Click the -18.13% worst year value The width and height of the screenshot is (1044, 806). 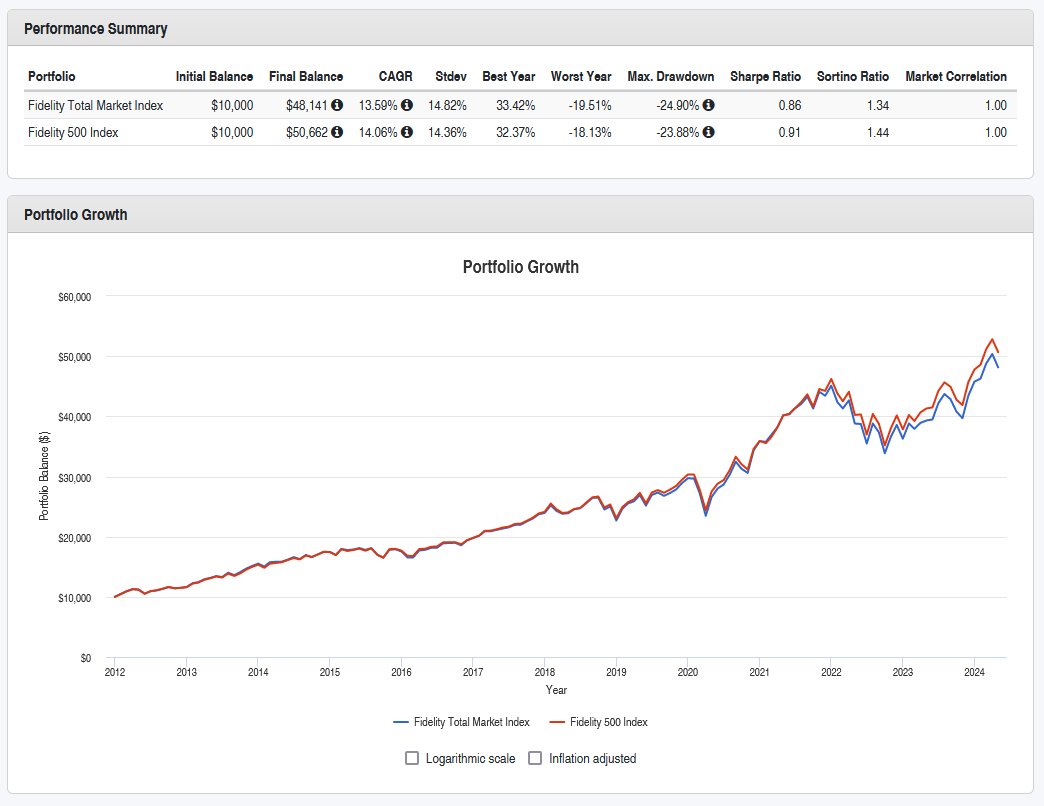point(590,132)
